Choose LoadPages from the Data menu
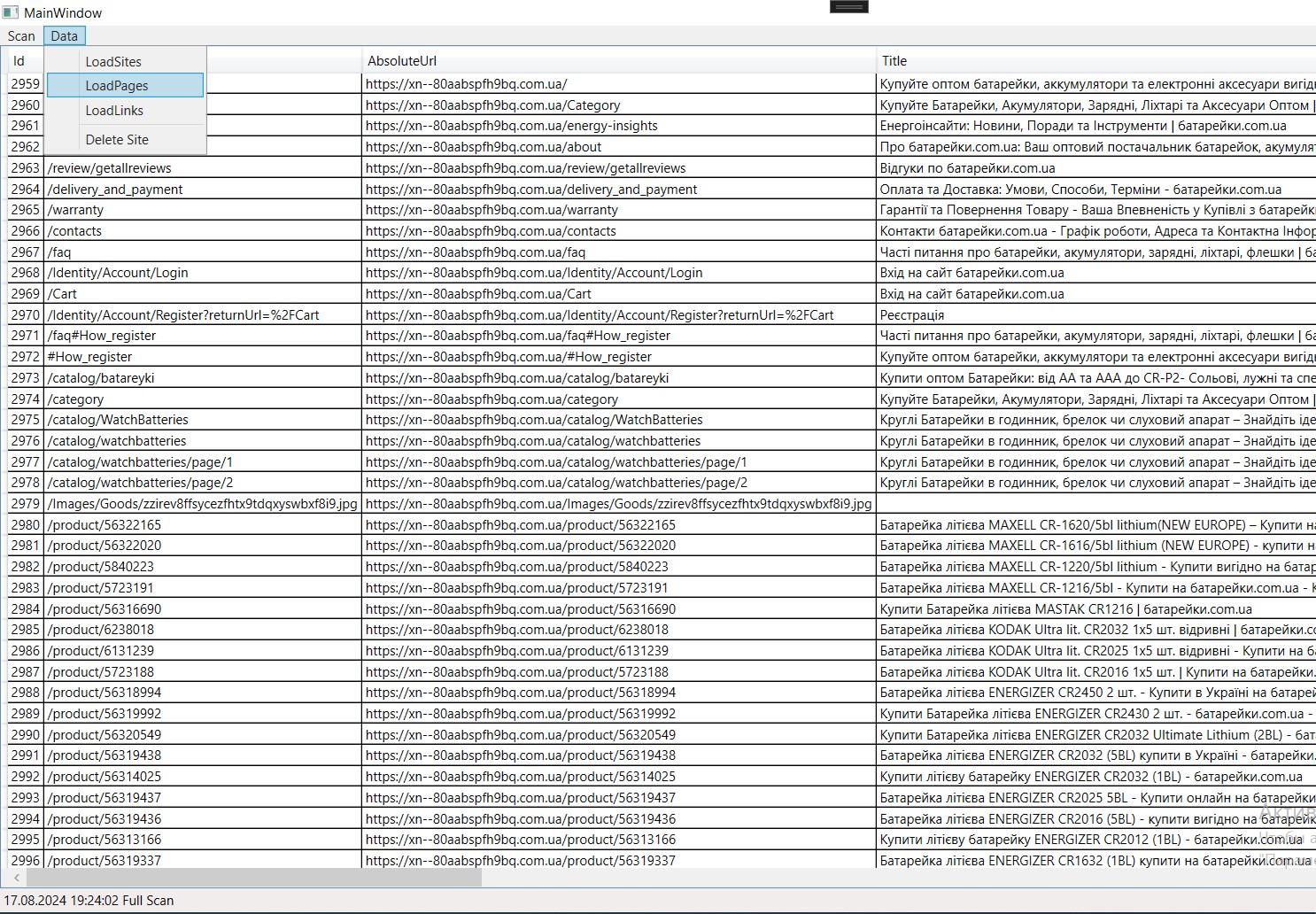 [125, 86]
